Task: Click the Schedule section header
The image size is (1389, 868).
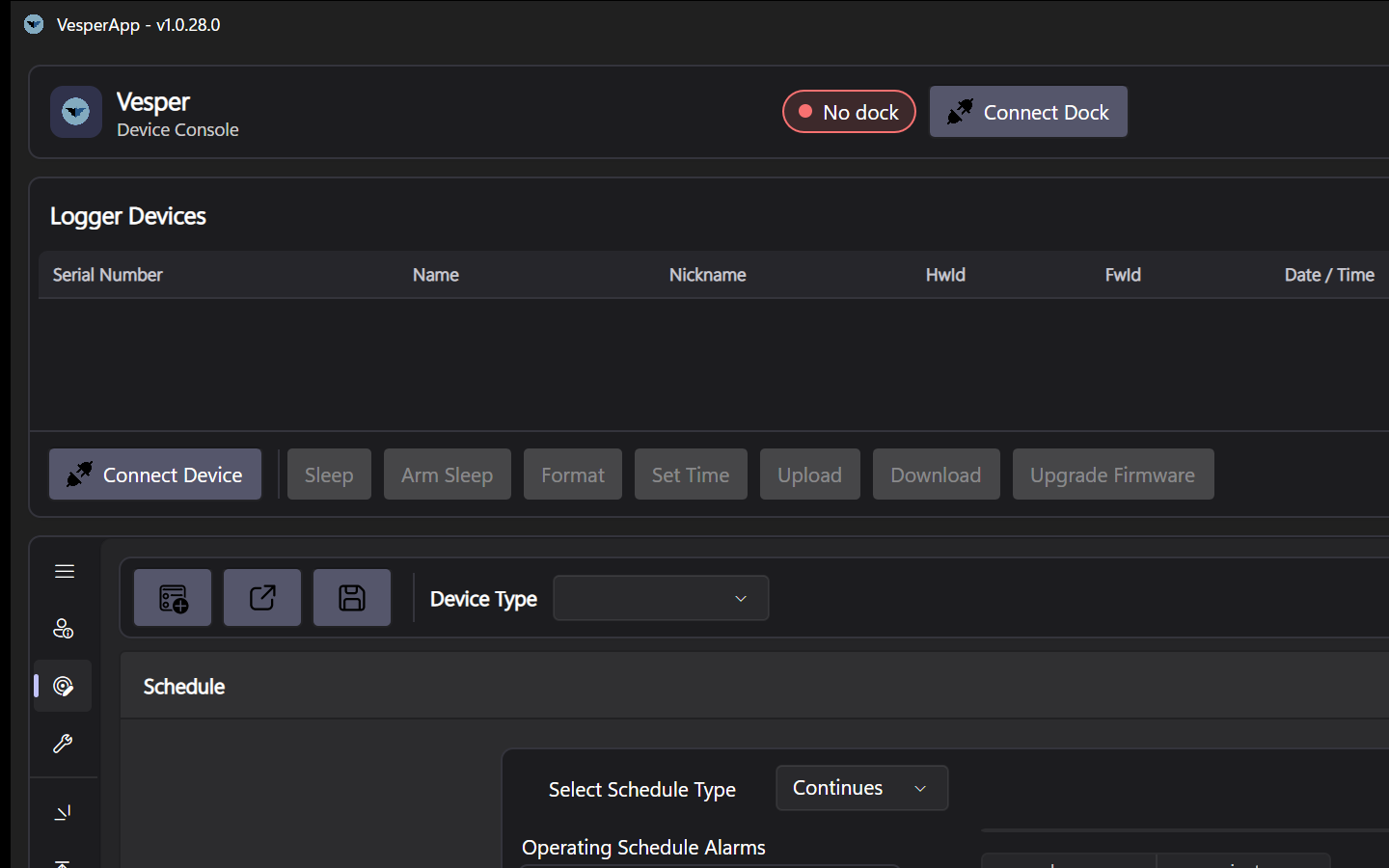Action: (184, 687)
